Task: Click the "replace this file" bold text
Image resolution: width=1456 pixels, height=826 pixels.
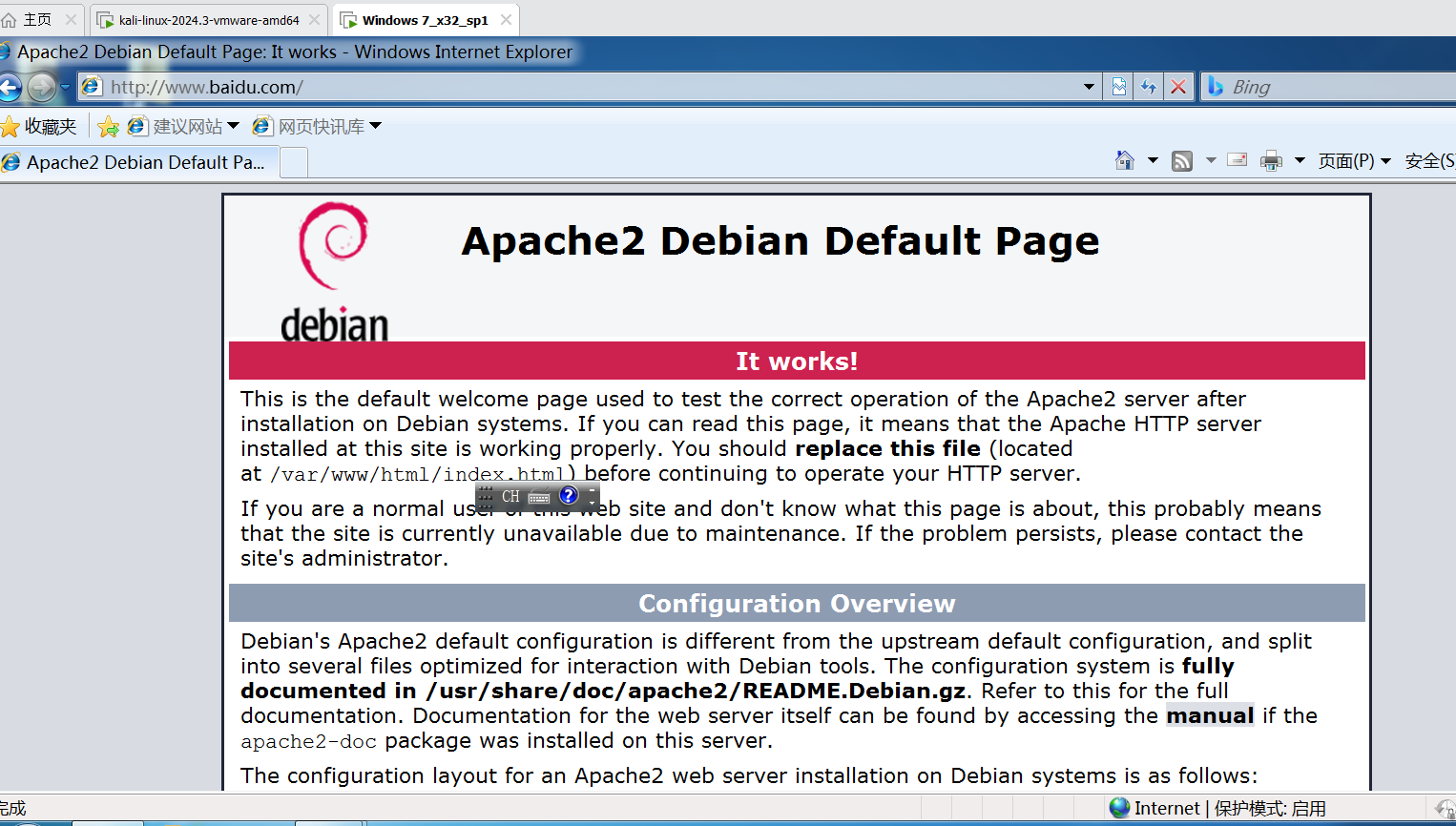Action: [x=887, y=448]
